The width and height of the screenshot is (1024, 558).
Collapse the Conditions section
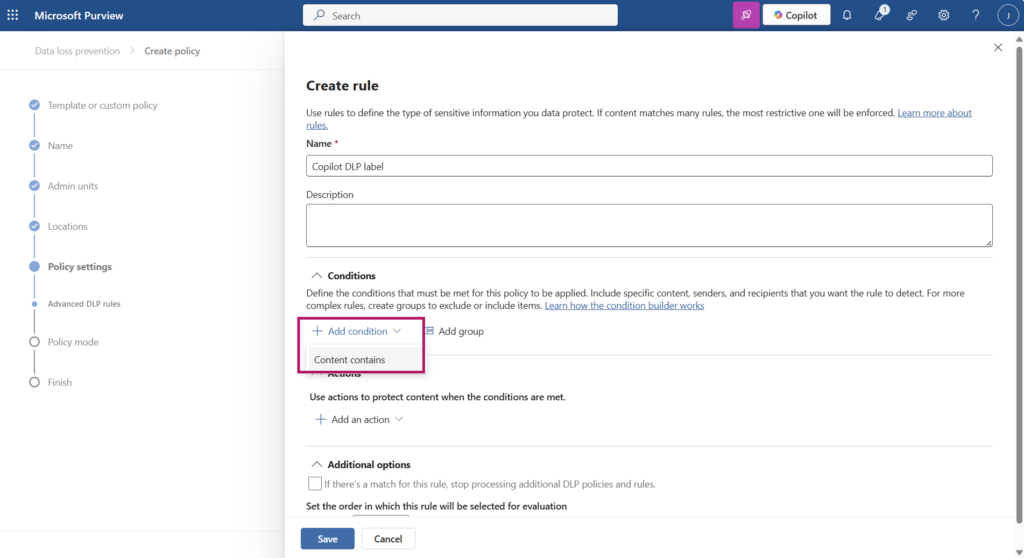316,276
